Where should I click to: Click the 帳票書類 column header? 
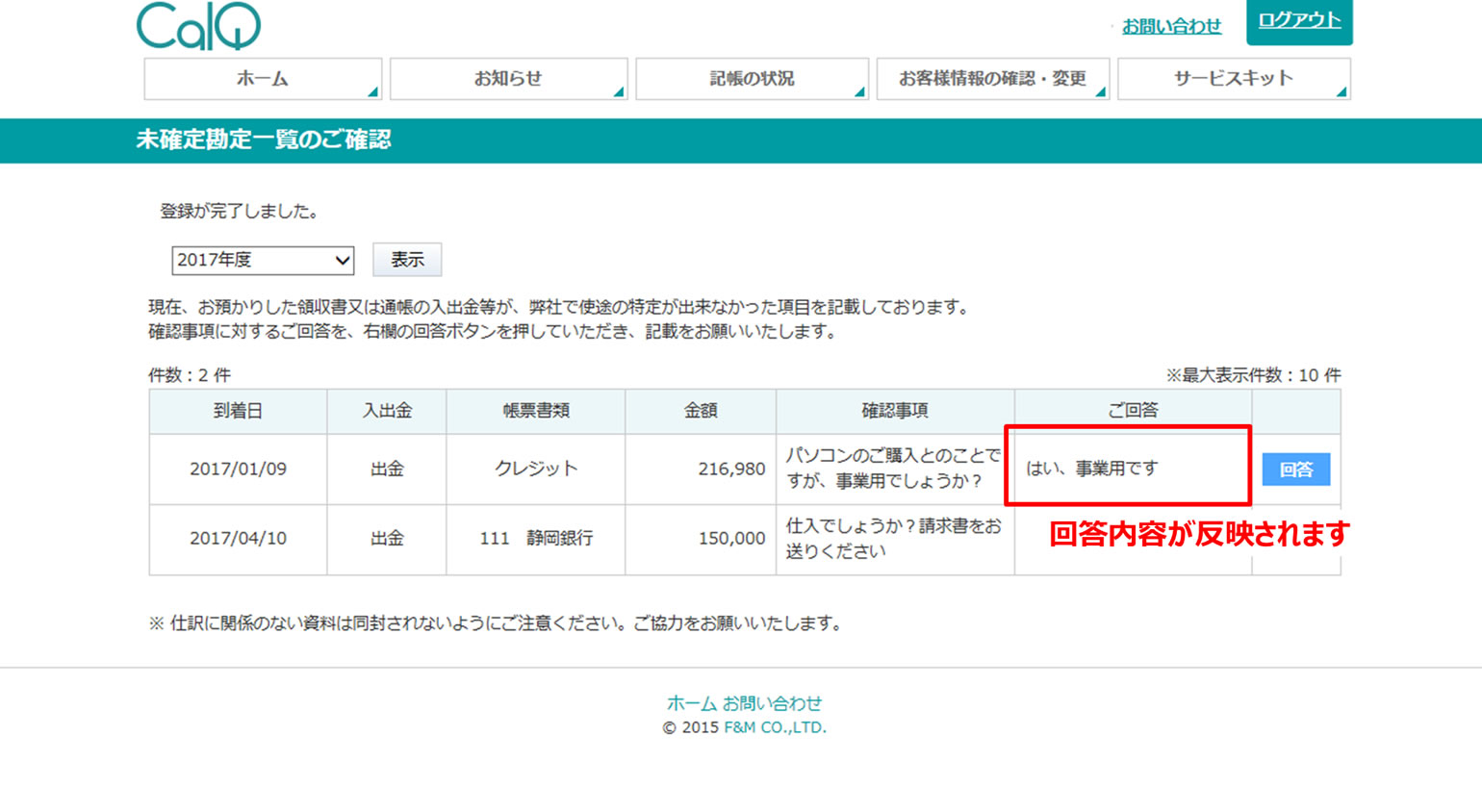pyautogui.click(x=536, y=411)
